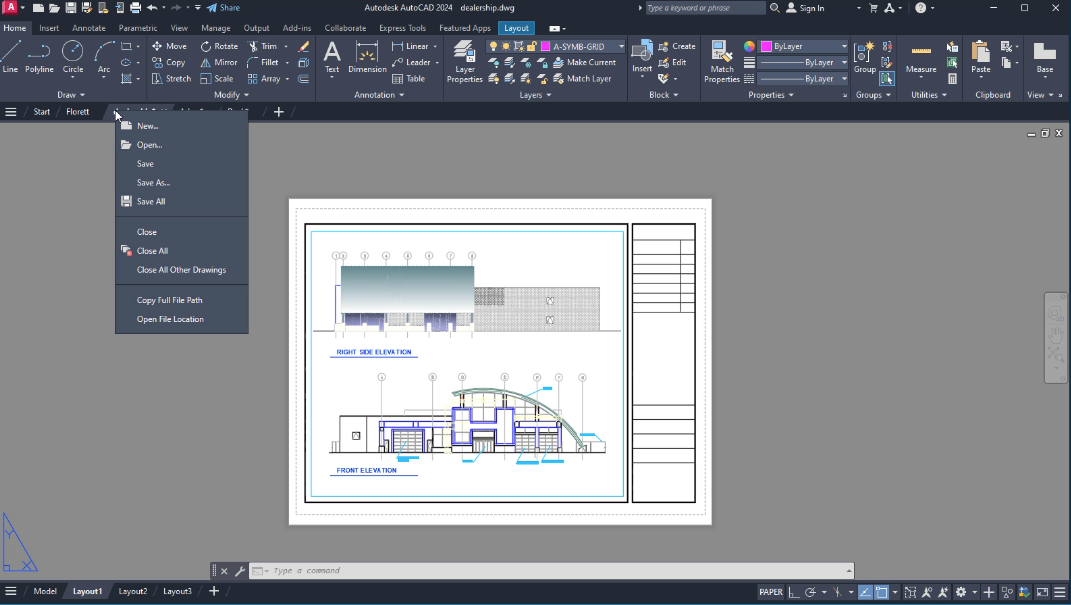Screen dimensions: 1071x605
Task: Click the Leader annotation tool
Action: point(411,62)
